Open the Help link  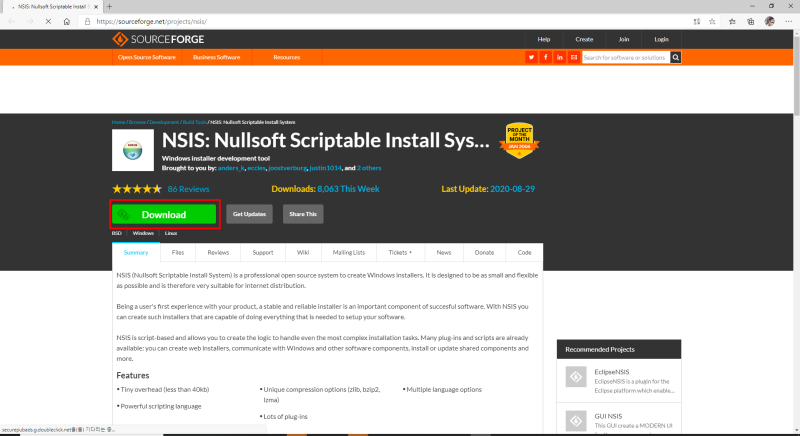coord(543,39)
